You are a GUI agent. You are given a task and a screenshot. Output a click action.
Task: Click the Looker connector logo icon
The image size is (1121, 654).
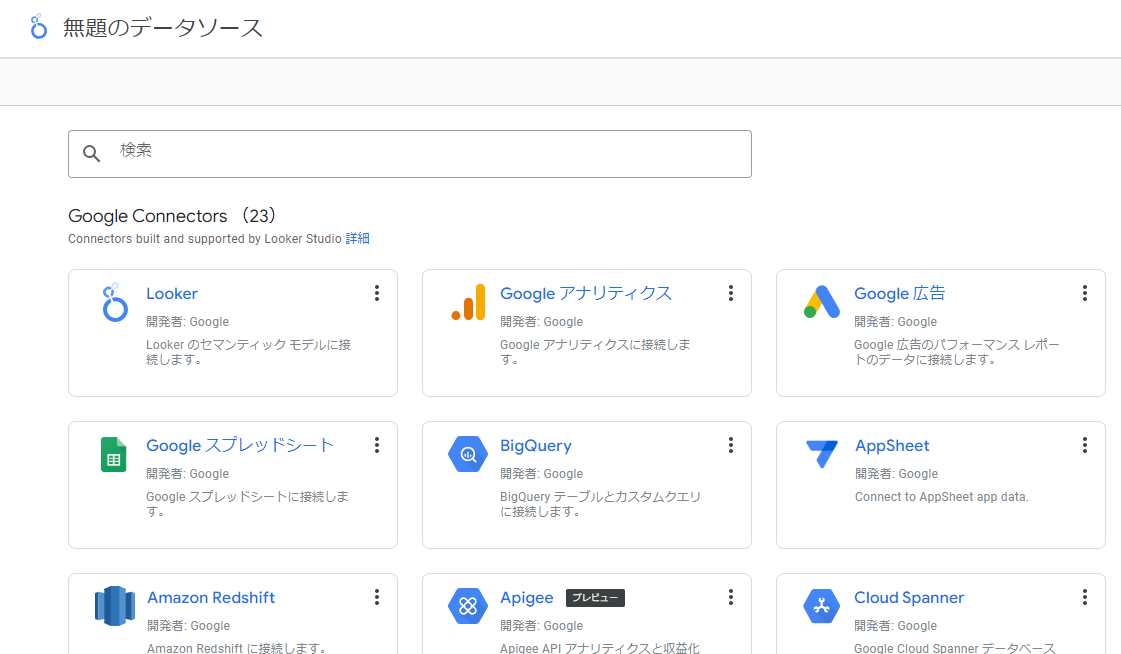coord(114,302)
